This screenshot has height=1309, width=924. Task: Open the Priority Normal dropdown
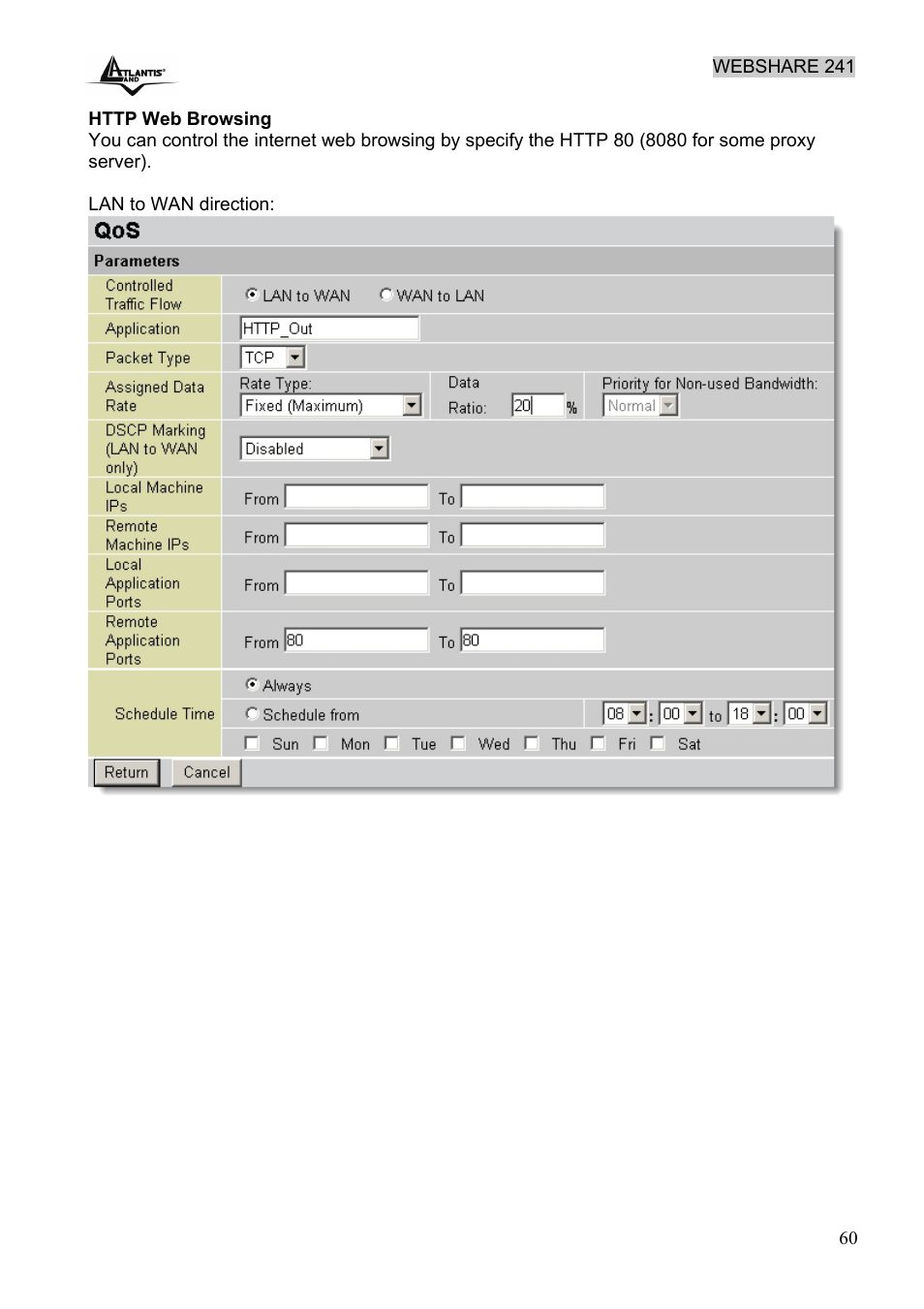click(640, 406)
